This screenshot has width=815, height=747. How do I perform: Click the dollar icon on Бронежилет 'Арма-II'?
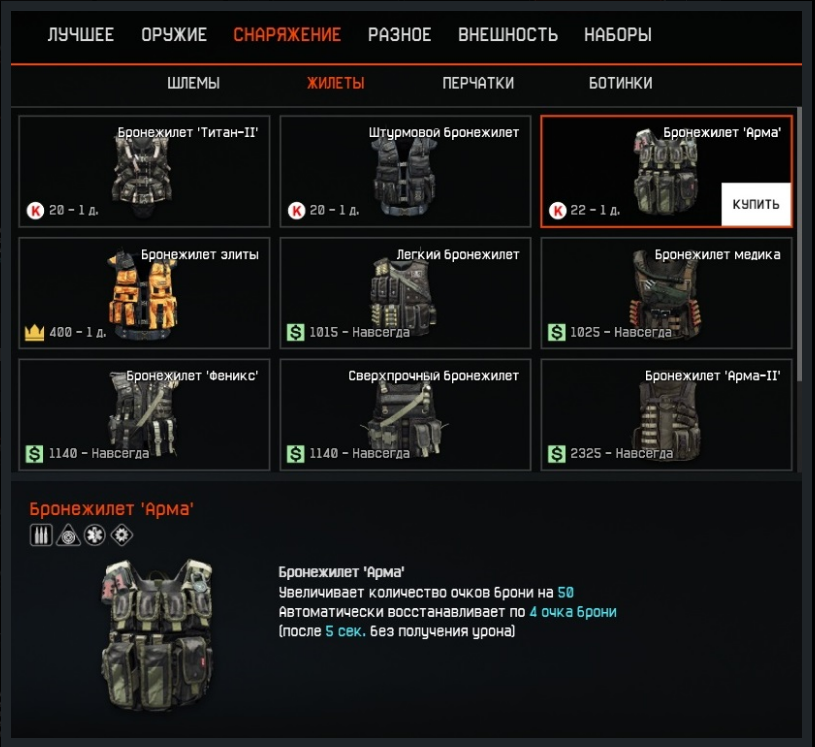pyautogui.click(x=557, y=454)
